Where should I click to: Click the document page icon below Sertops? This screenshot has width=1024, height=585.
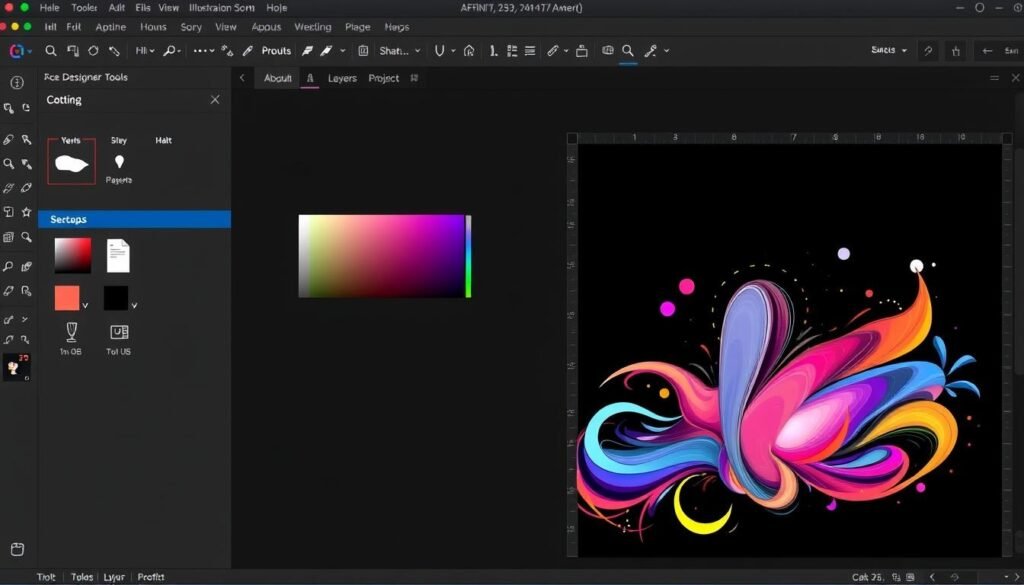(x=118, y=256)
